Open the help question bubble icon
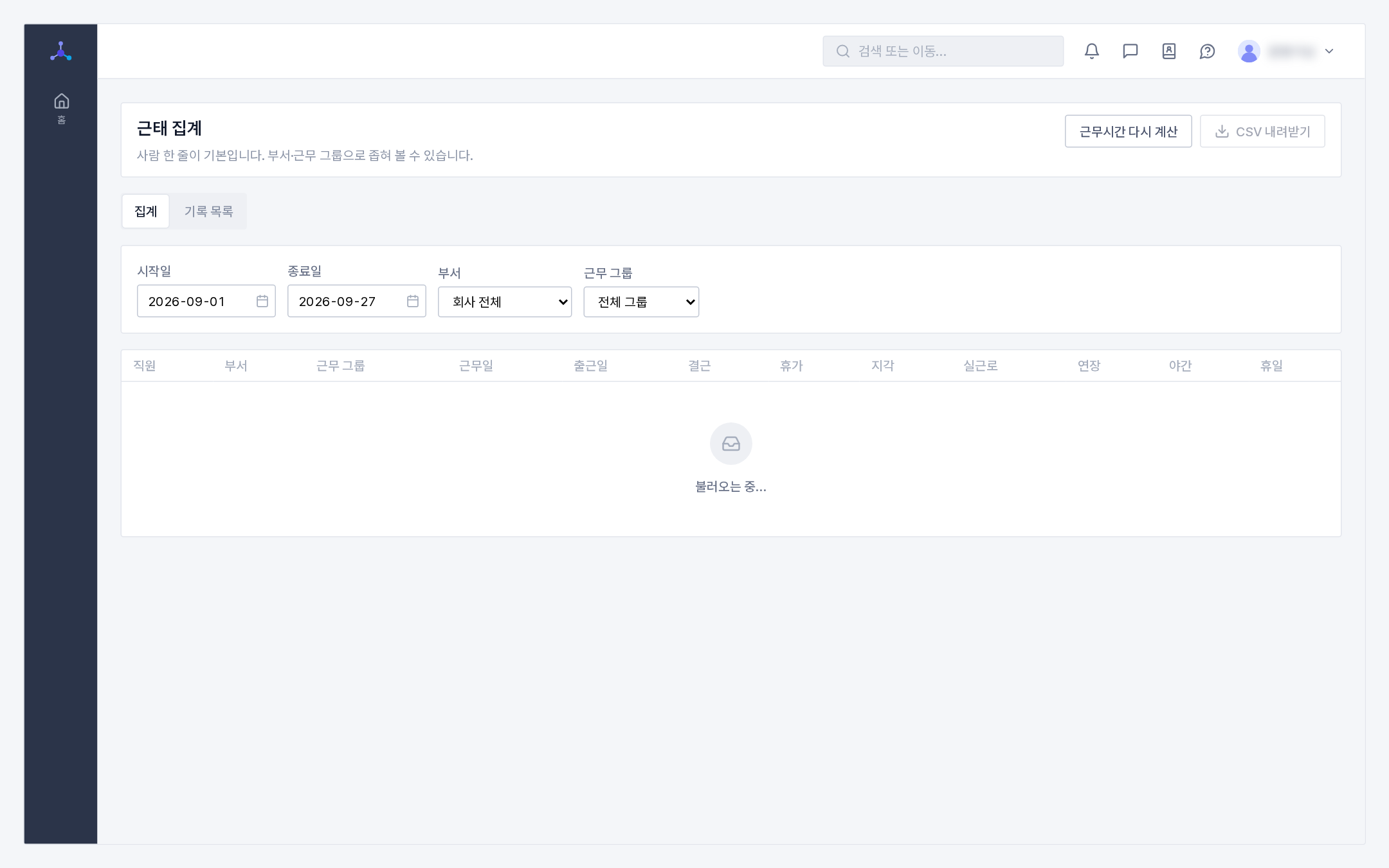 coord(1208,51)
